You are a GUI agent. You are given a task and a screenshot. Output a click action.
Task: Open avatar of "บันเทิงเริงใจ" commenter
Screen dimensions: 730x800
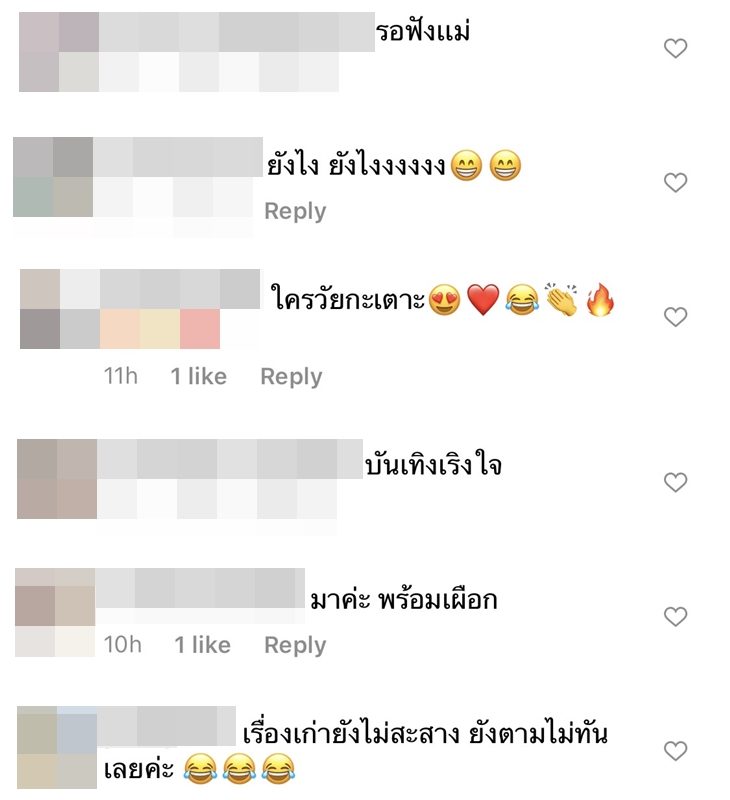click(57, 479)
